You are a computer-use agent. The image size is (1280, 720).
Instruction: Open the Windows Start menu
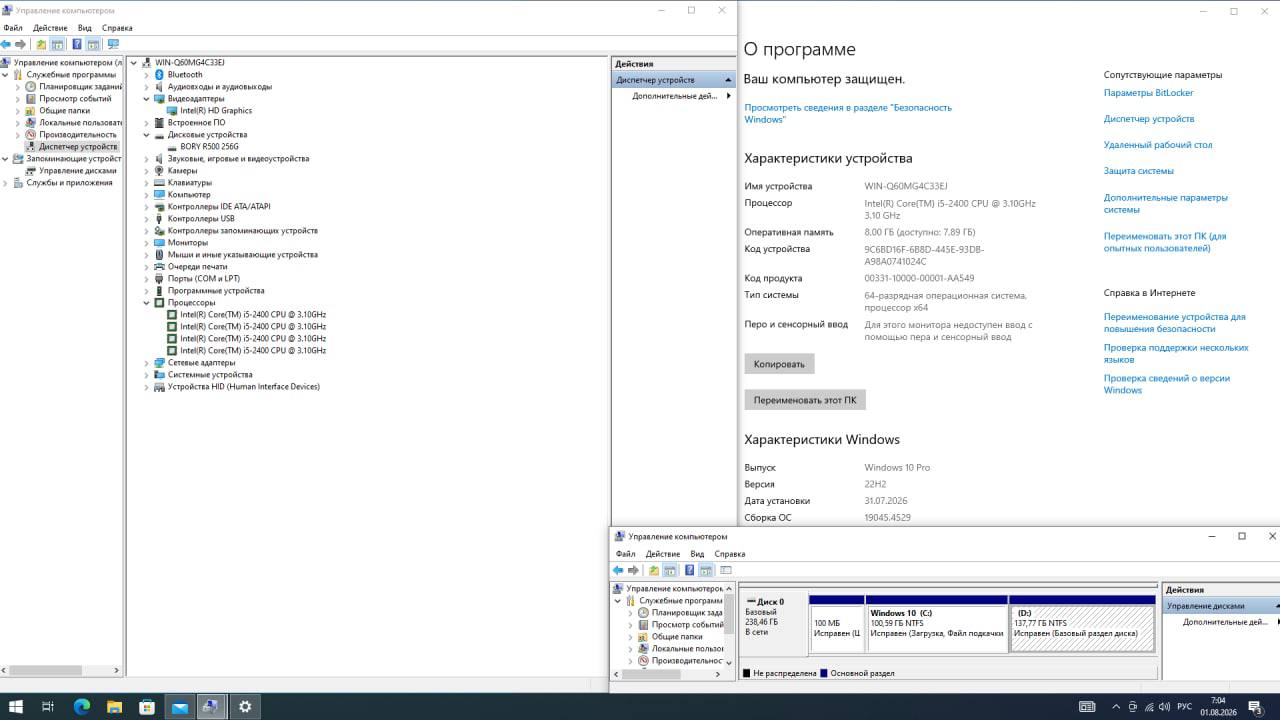pos(16,707)
